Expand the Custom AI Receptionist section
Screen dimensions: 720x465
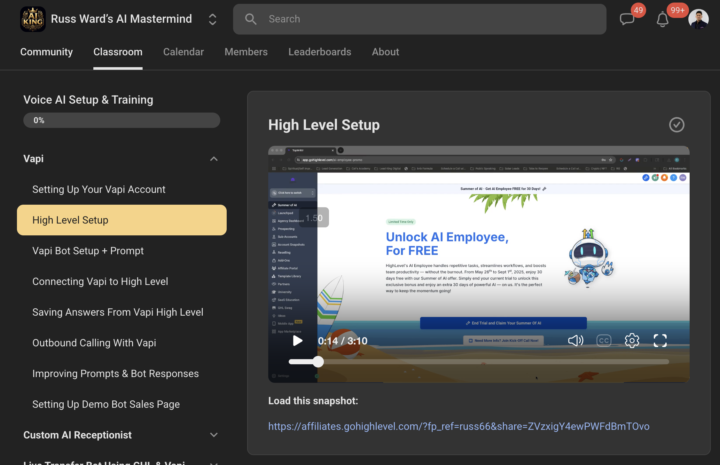[214, 435]
